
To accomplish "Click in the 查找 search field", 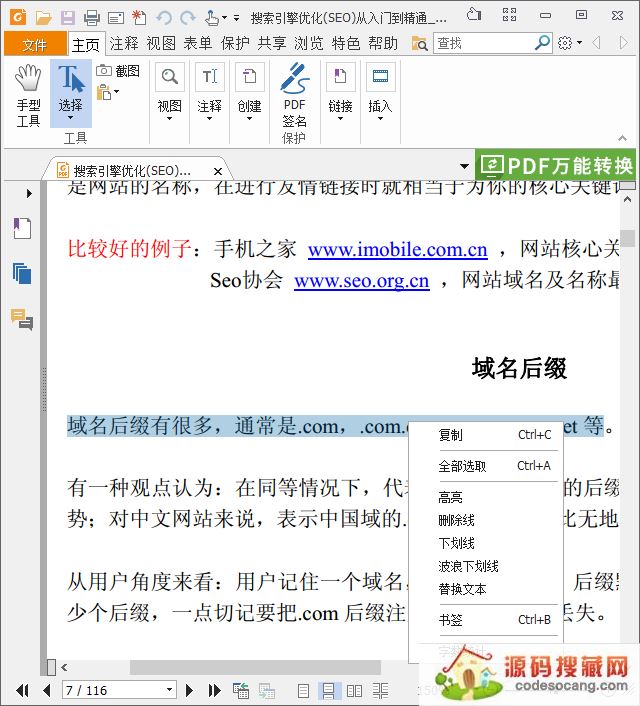I will point(482,43).
